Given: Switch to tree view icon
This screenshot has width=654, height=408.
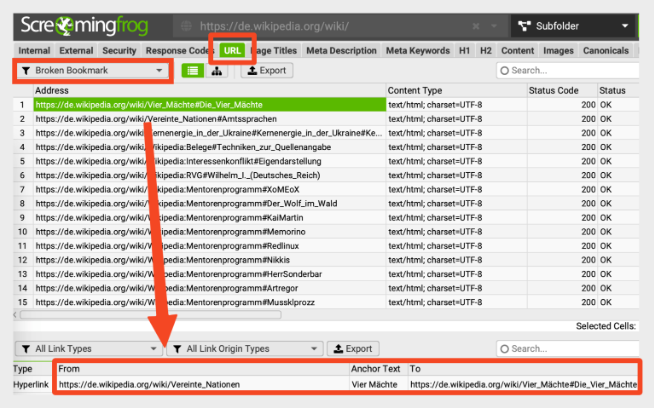Looking at the screenshot, I should coord(216,71).
